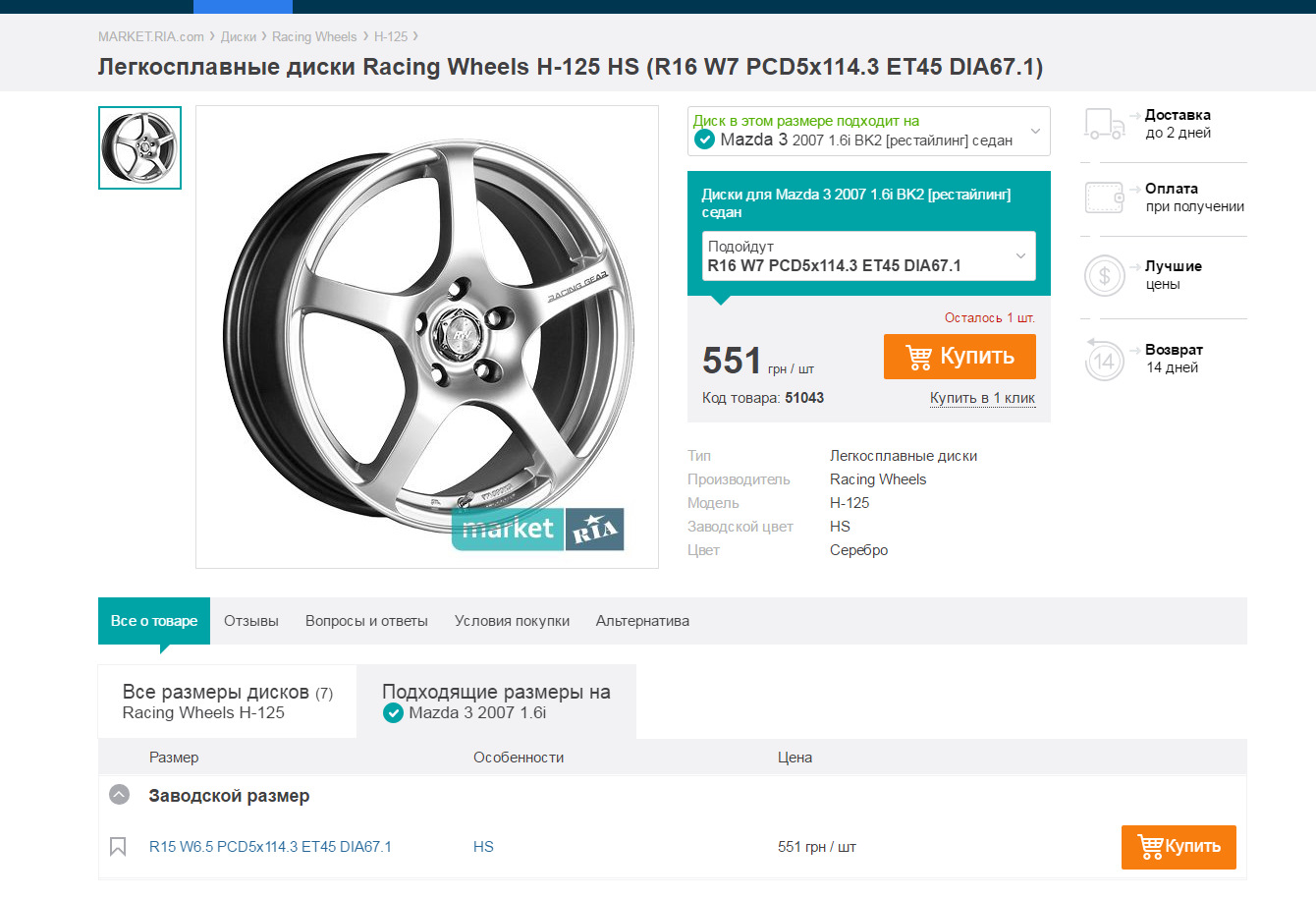
Task: Open the Отзывы tab
Action: pyautogui.click(x=251, y=621)
